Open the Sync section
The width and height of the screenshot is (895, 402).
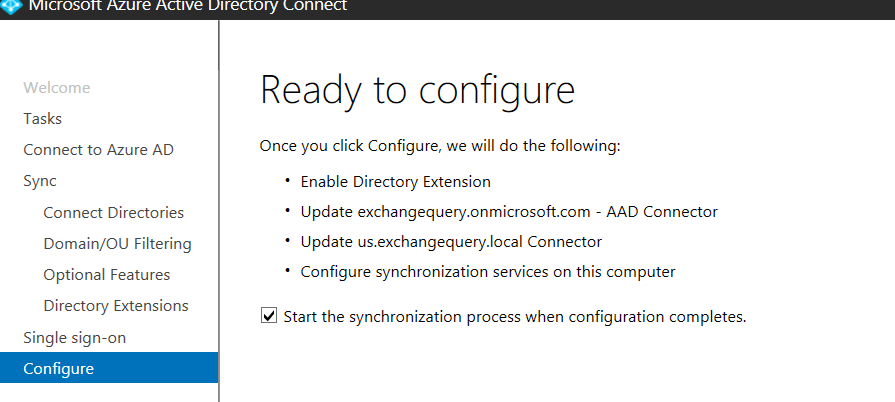pyautogui.click(x=40, y=181)
